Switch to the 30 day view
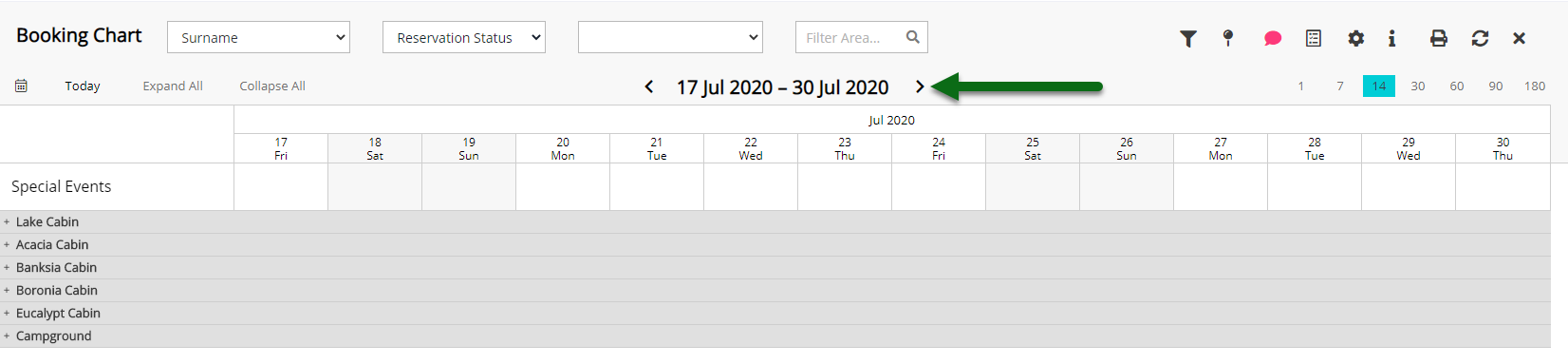Image resolution: width=1568 pixels, height=364 pixels. pyautogui.click(x=1417, y=86)
